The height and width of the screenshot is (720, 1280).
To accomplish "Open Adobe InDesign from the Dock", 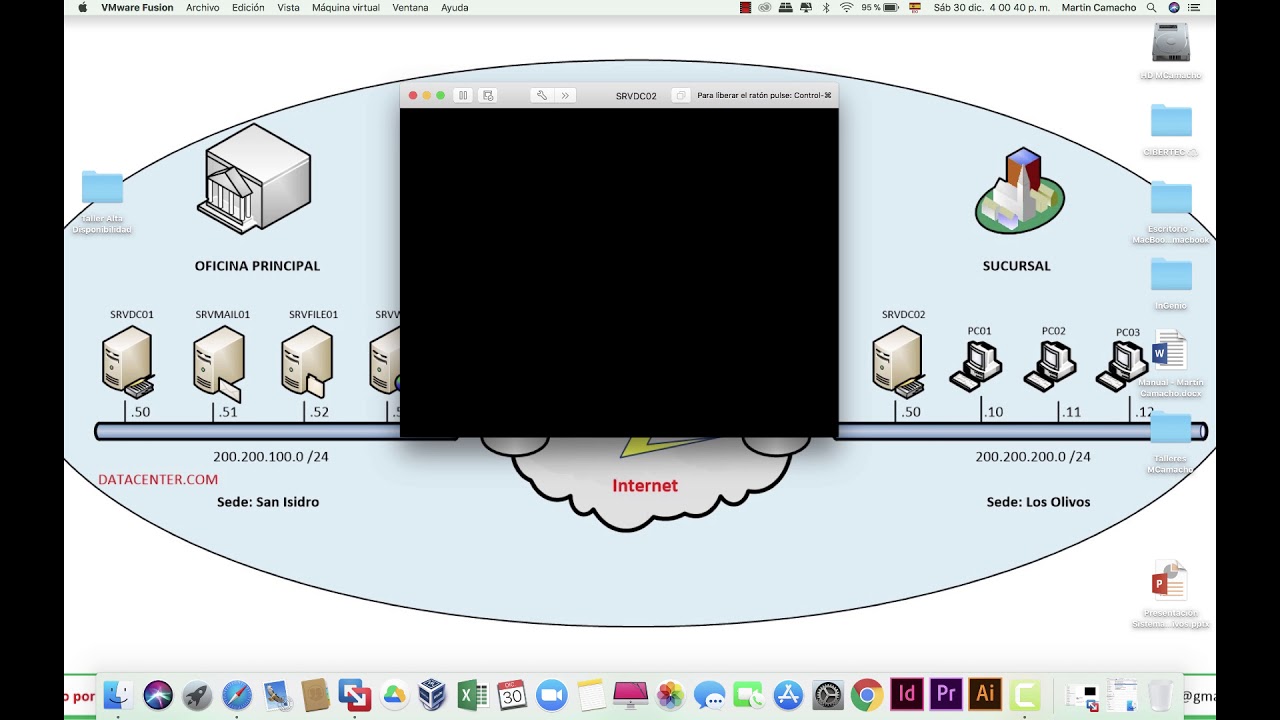I will pos(907,694).
